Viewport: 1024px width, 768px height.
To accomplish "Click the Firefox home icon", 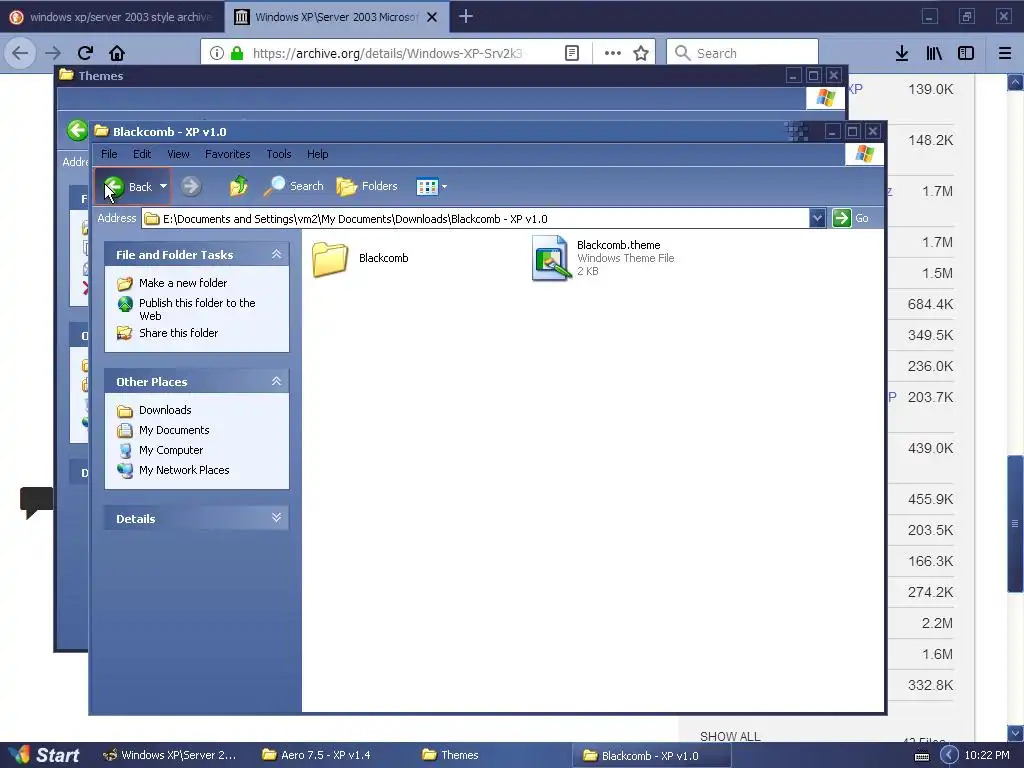I will pos(116,53).
